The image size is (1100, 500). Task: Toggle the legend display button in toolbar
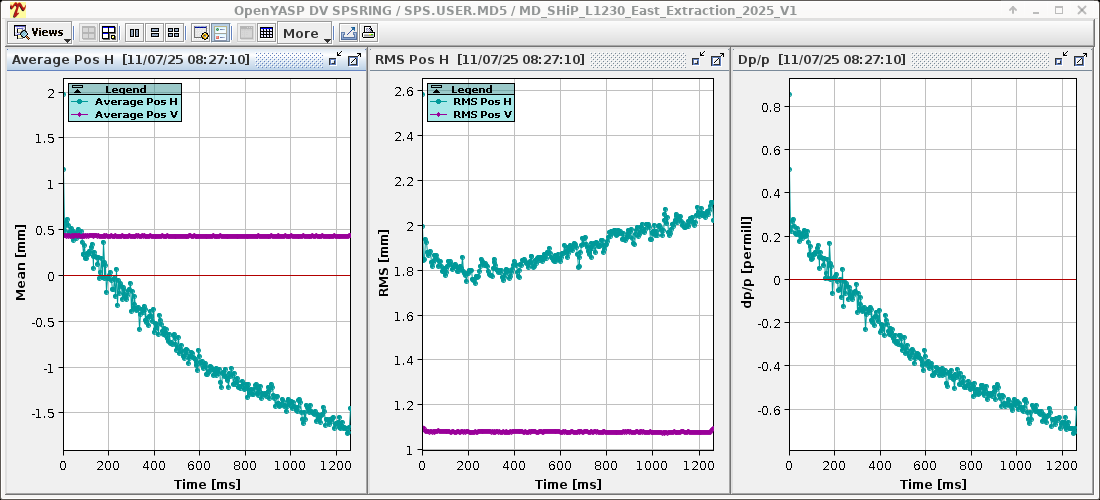click(220, 33)
